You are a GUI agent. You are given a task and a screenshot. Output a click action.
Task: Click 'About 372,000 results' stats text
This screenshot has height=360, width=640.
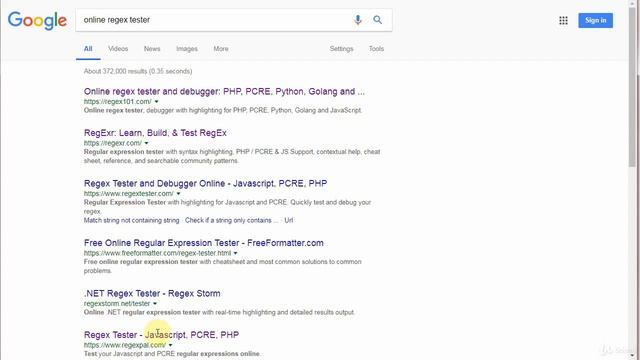[x=138, y=71]
